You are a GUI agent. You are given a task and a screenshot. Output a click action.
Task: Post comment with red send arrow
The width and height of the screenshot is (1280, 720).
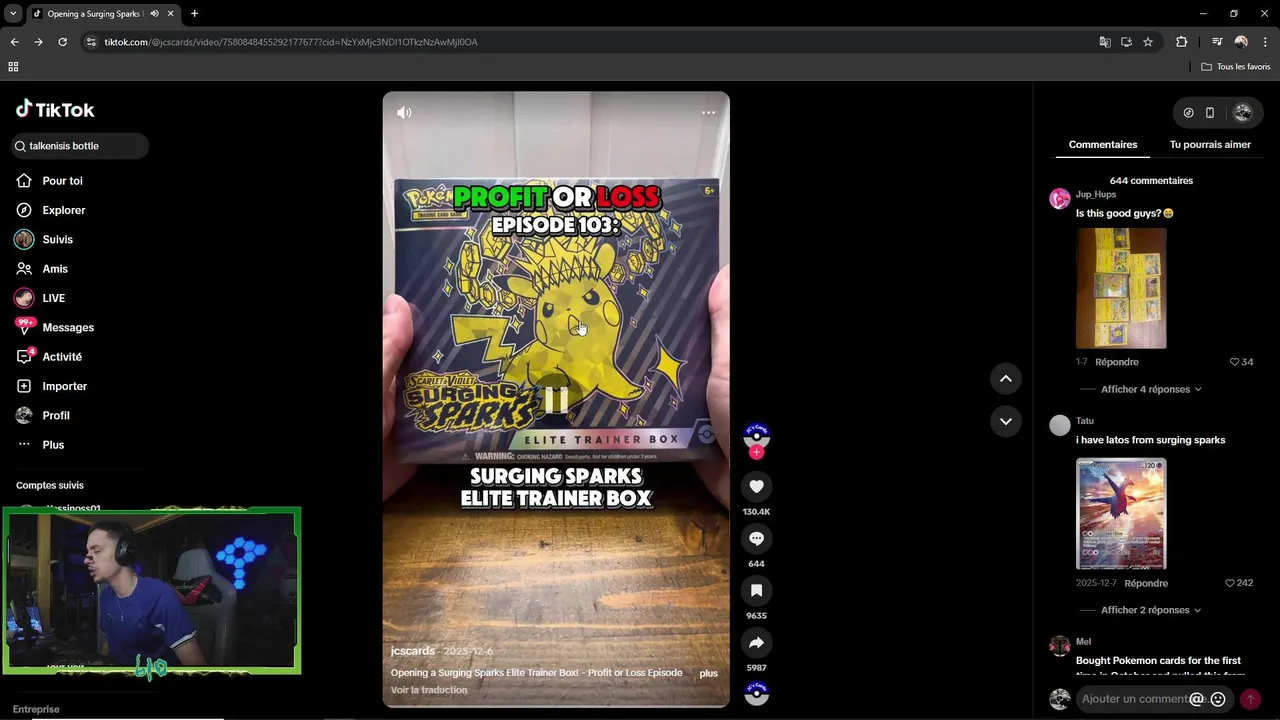pos(1250,699)
